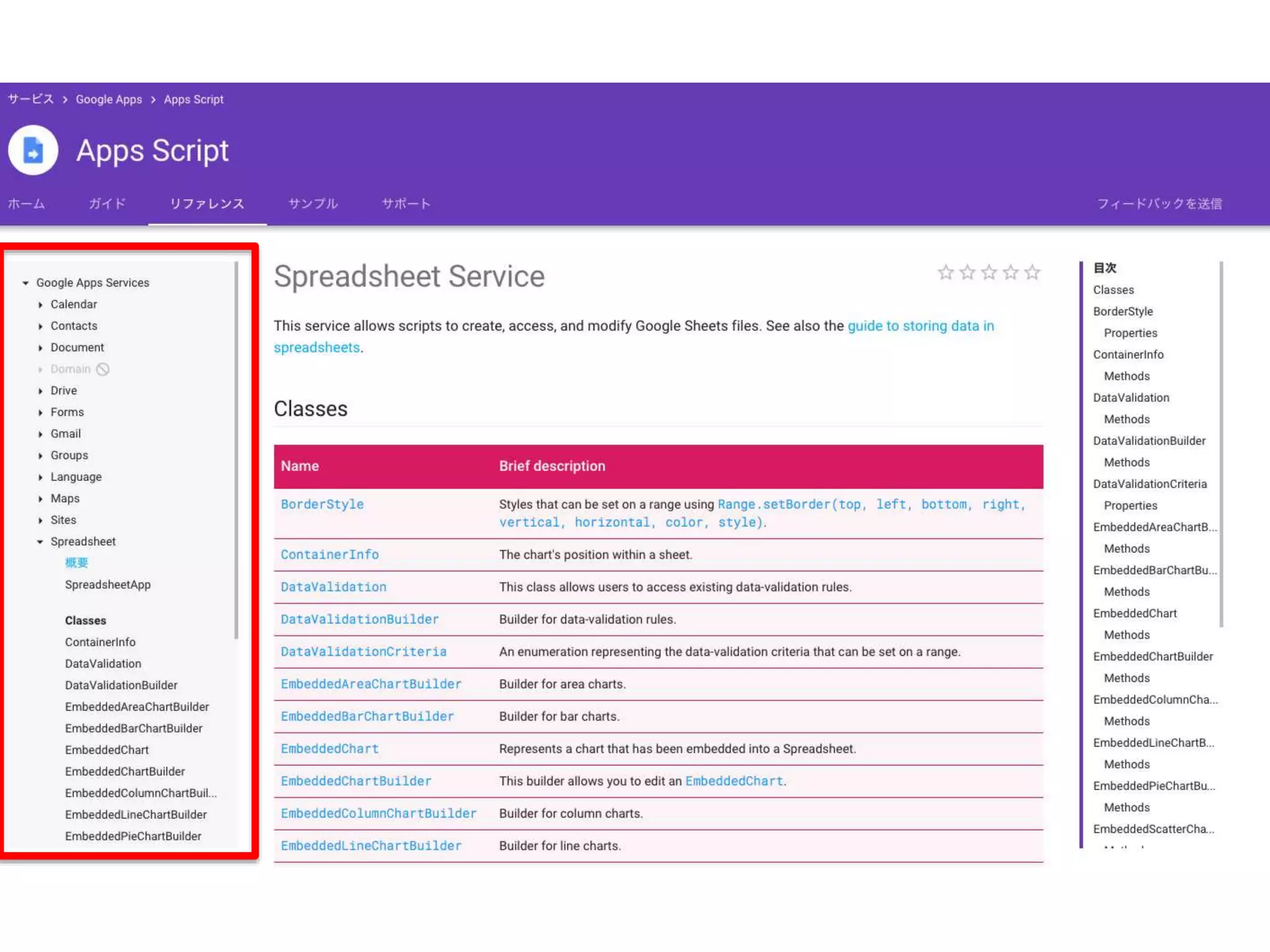Click the fourth rating star

[1011, 273]
